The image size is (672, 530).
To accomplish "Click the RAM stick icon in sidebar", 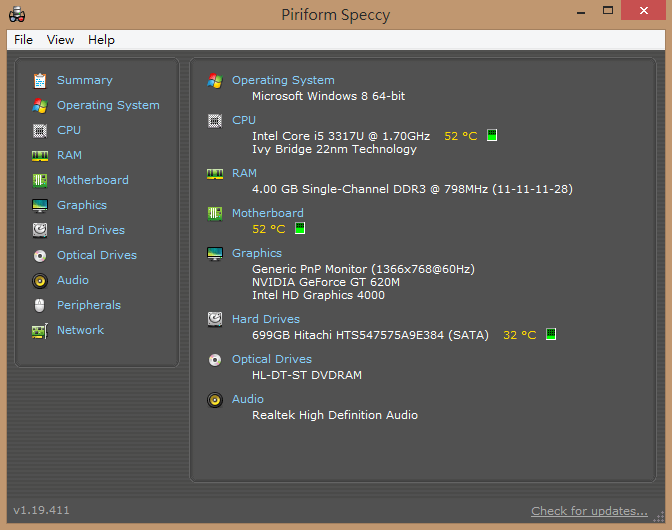I will (40, 156).
